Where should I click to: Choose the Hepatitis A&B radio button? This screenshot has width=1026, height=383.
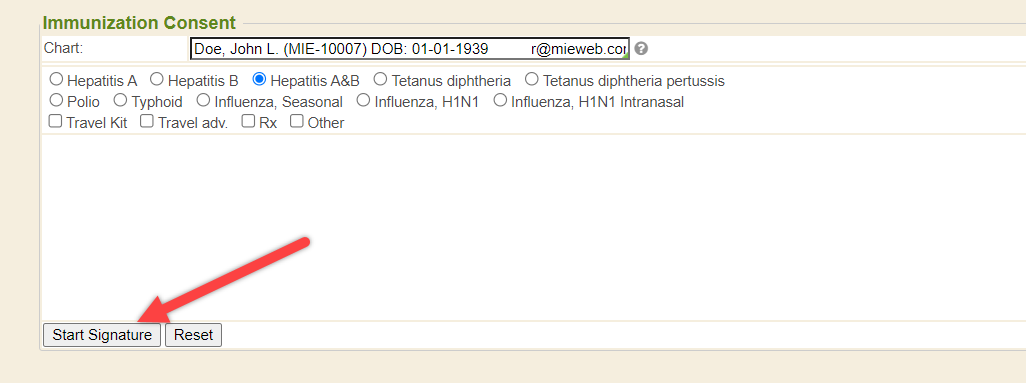pos(259,79)
